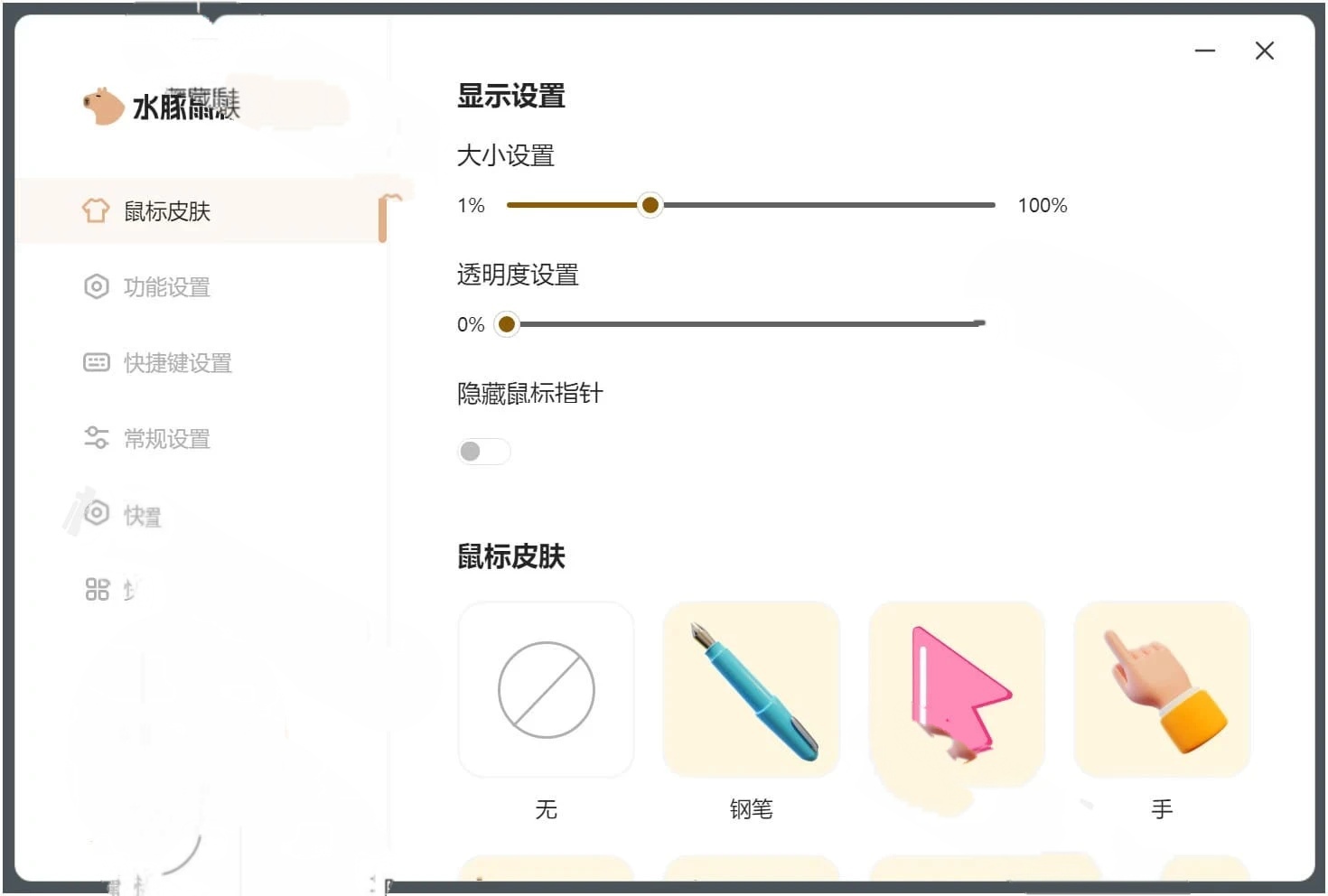Go to the 功能设置 menu label

167,287
